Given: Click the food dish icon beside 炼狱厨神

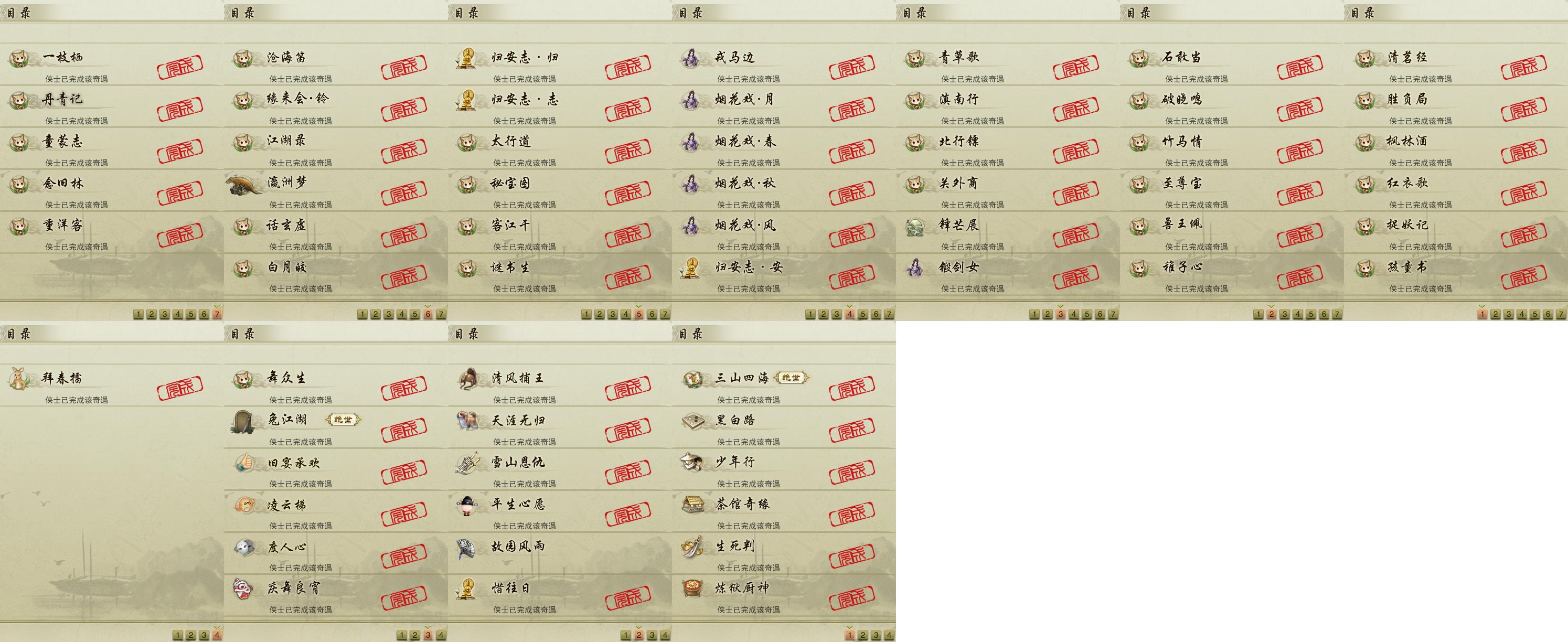Looking at the screenshot, I should (x=692, y=588).
